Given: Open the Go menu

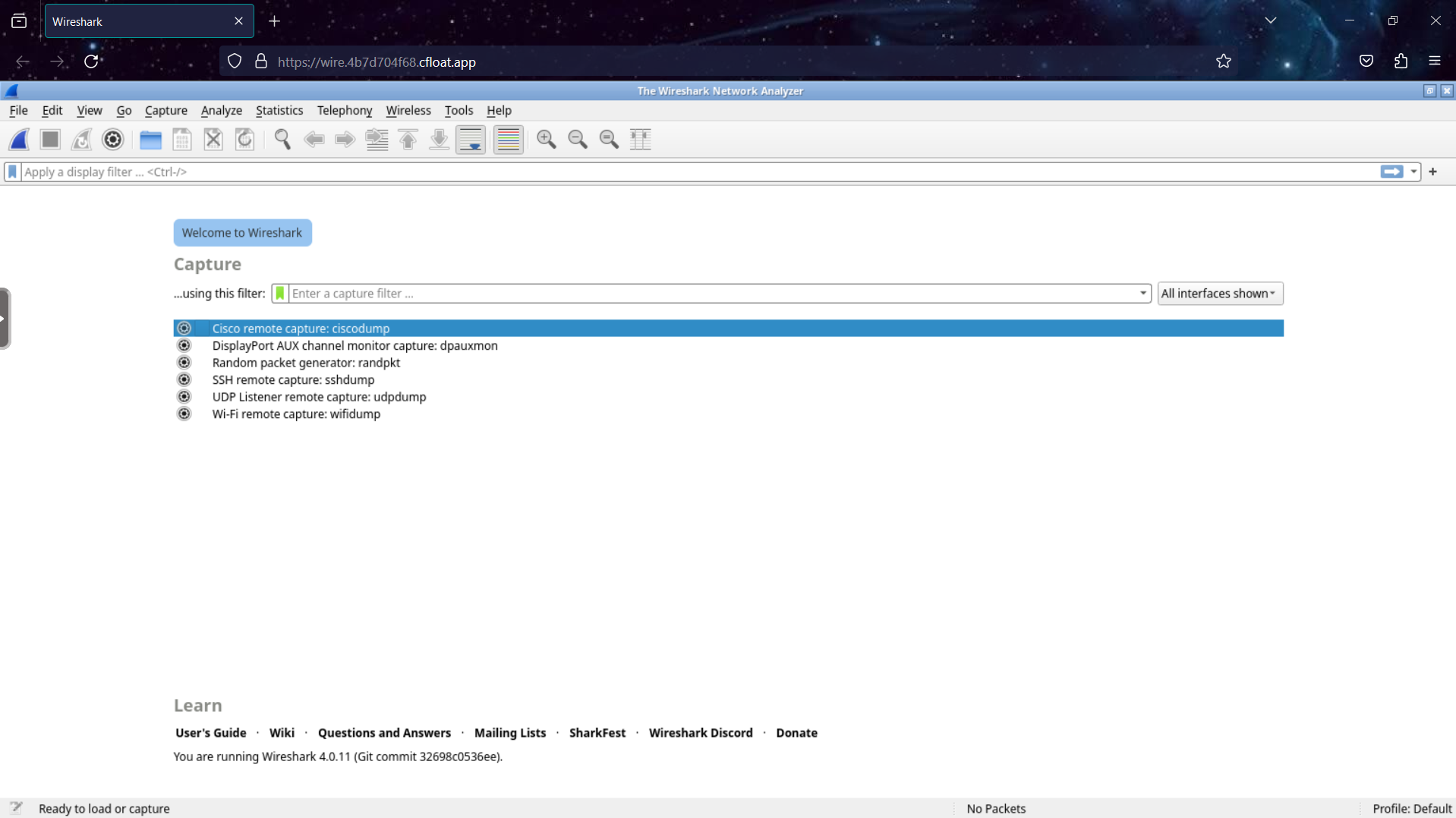Looking at the screenshot, I should click(124, 111).
